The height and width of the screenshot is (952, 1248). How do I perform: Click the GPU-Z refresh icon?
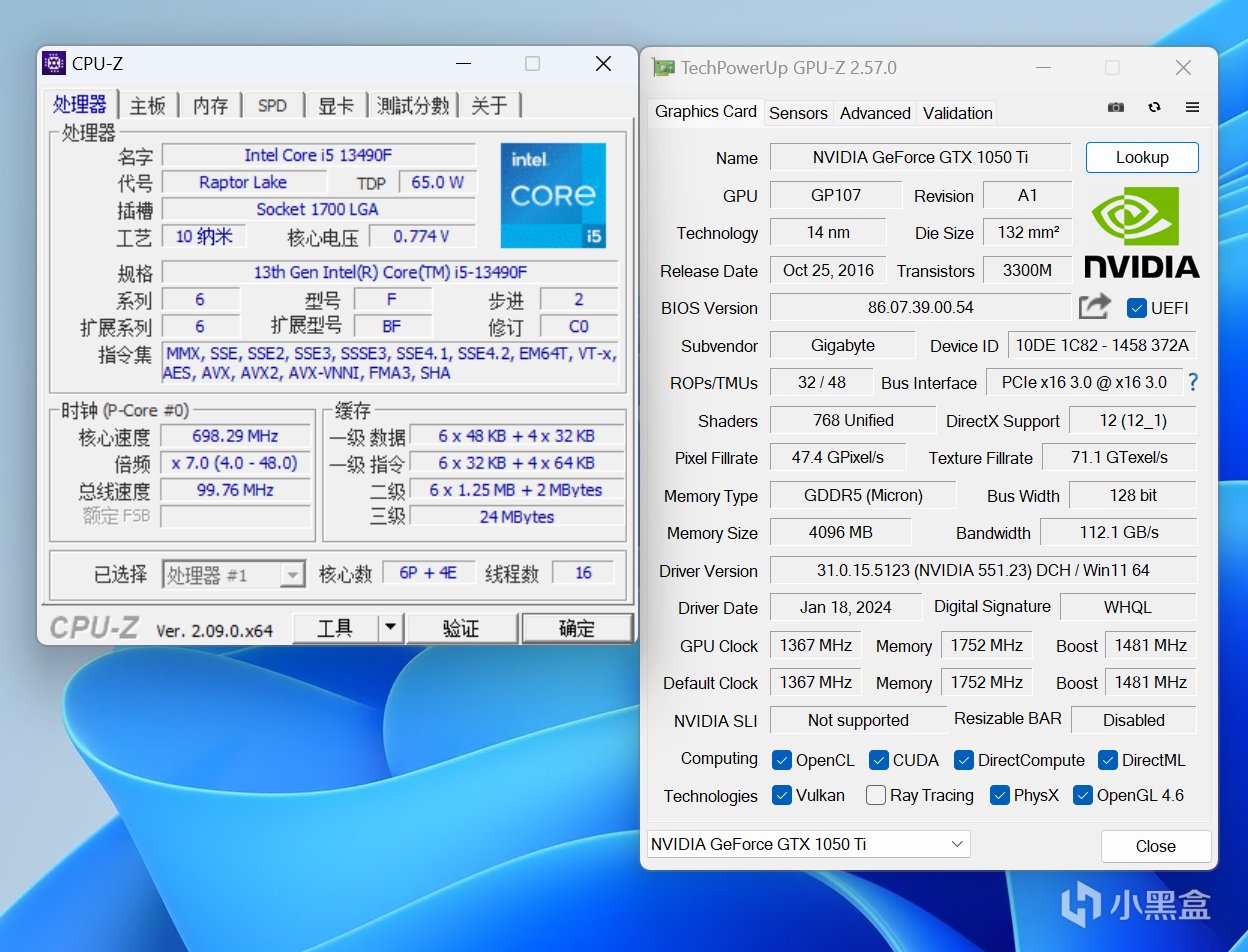pyautogui.click(x=1154, y=107)
